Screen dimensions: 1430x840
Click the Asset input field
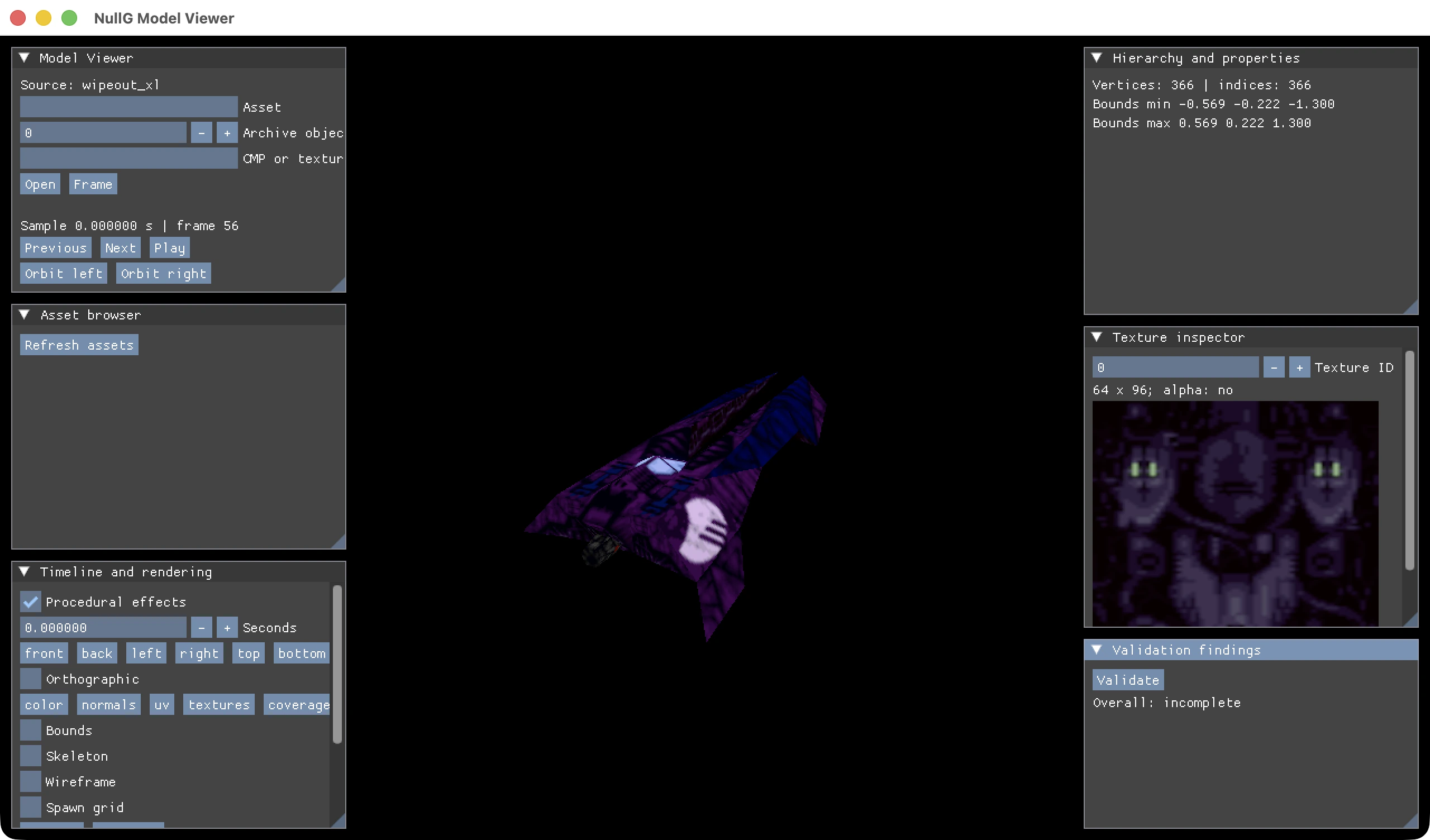pos(129,107)
